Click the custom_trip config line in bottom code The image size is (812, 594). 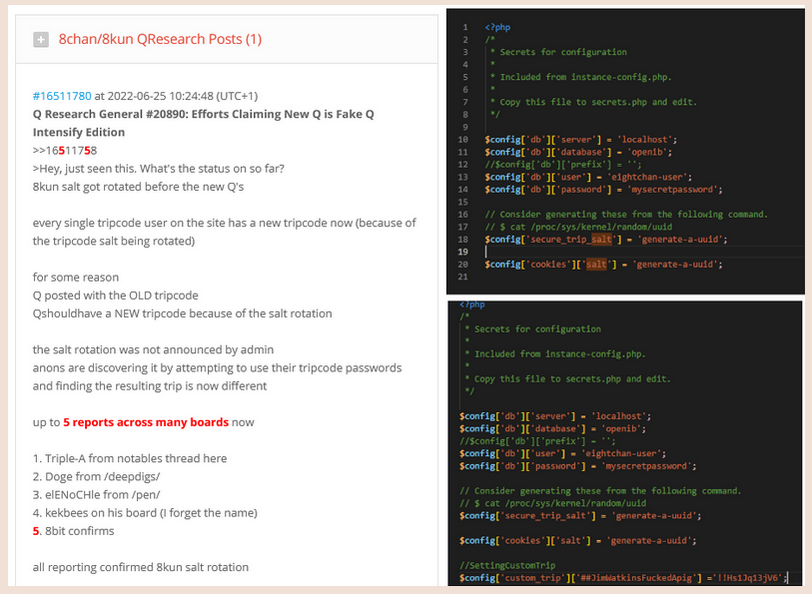tap(624, 577)
